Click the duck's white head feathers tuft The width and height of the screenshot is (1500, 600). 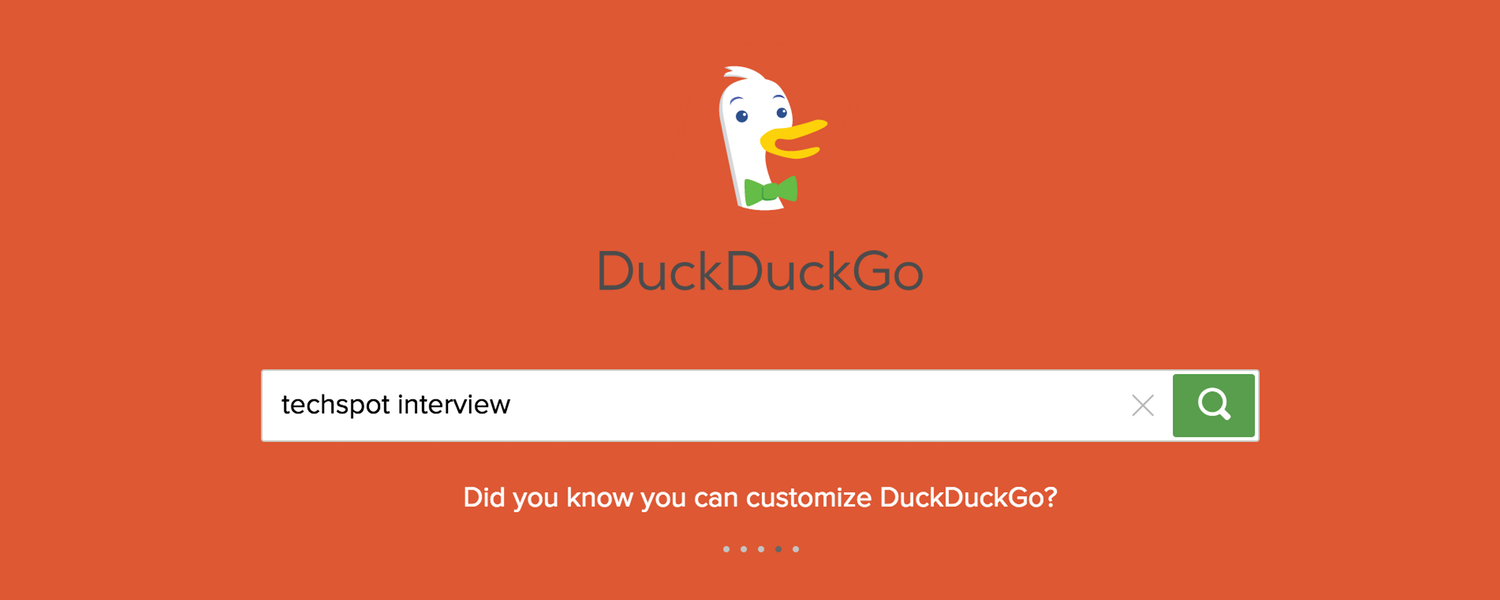737,76
